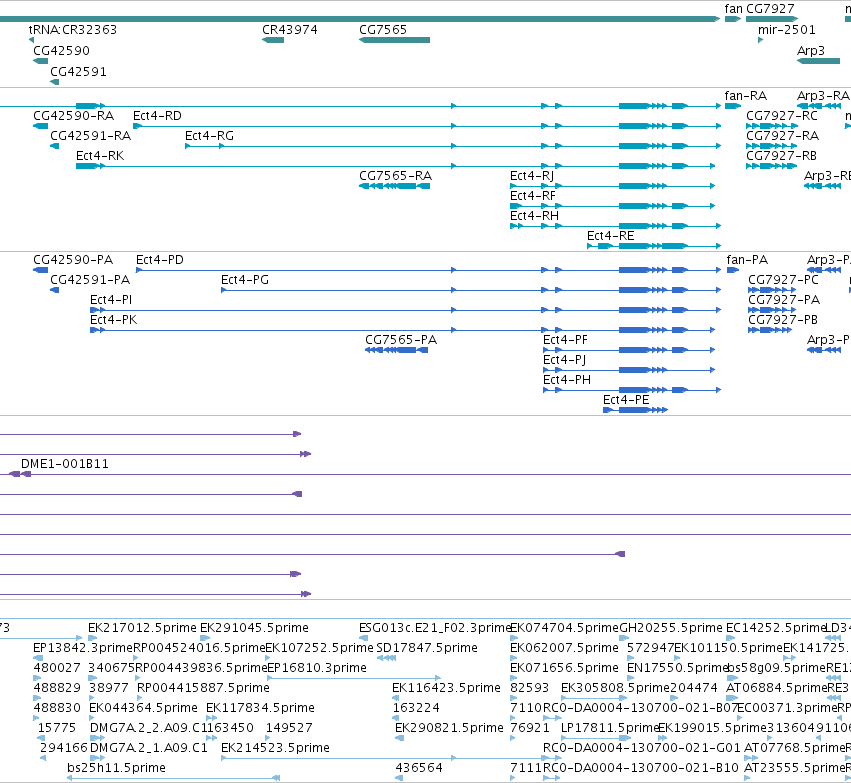Click the CR43974 gene label
This screenshot has height=783, width=851.
click(x=290, y=29)
